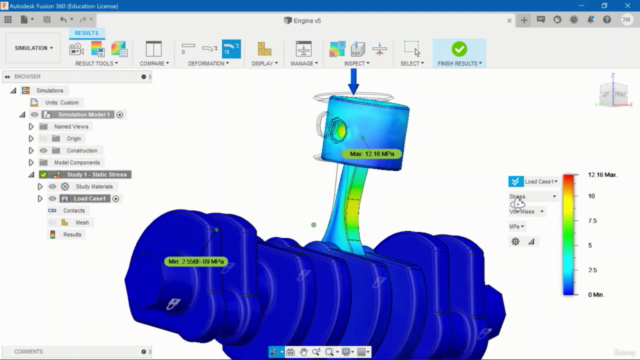This screenshot has width=640, height=360.
Task: Toggle visibility of Load Case1
Action: point(52,199)
